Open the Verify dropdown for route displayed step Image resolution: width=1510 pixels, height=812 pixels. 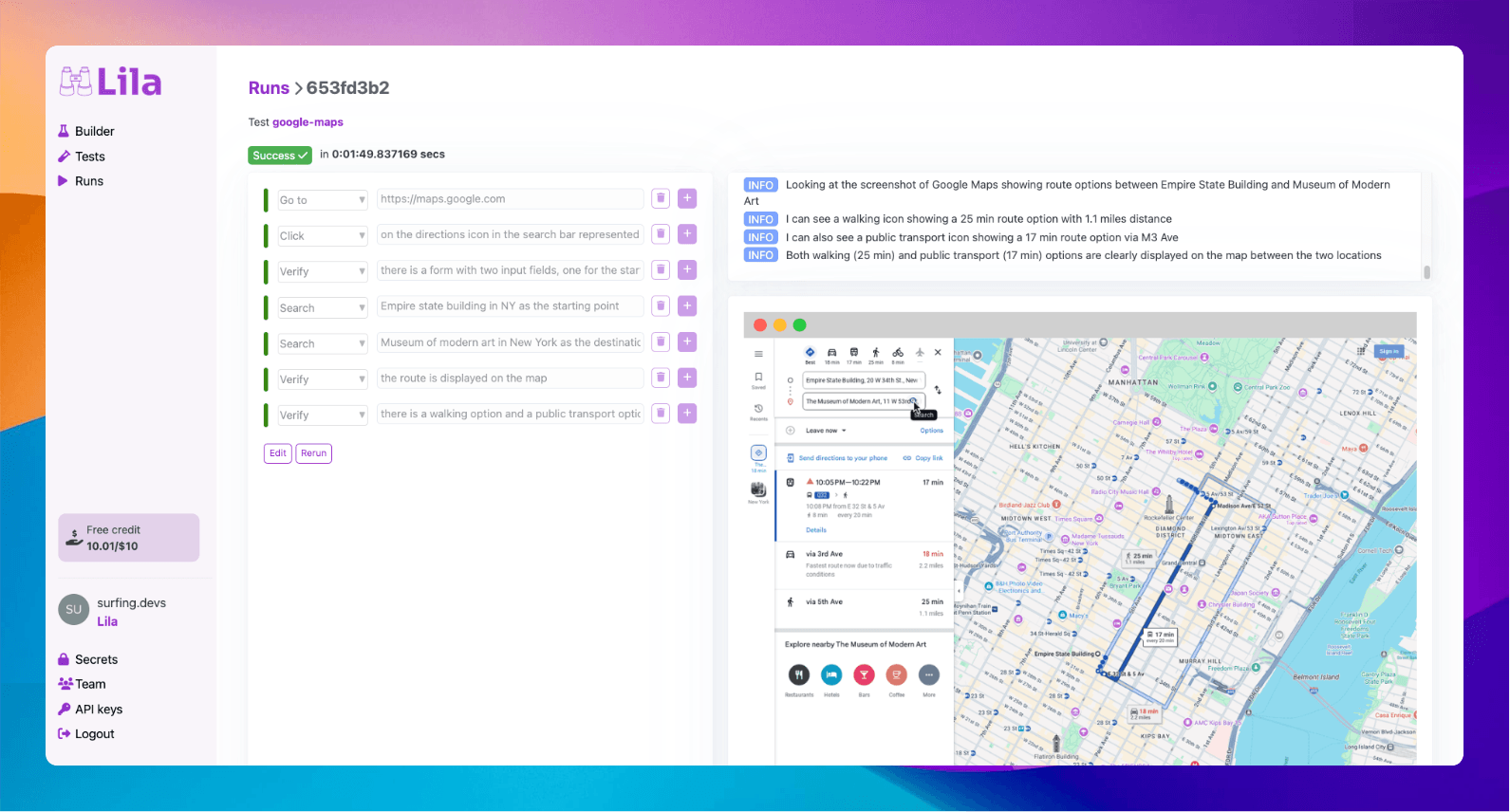[322, 379]
